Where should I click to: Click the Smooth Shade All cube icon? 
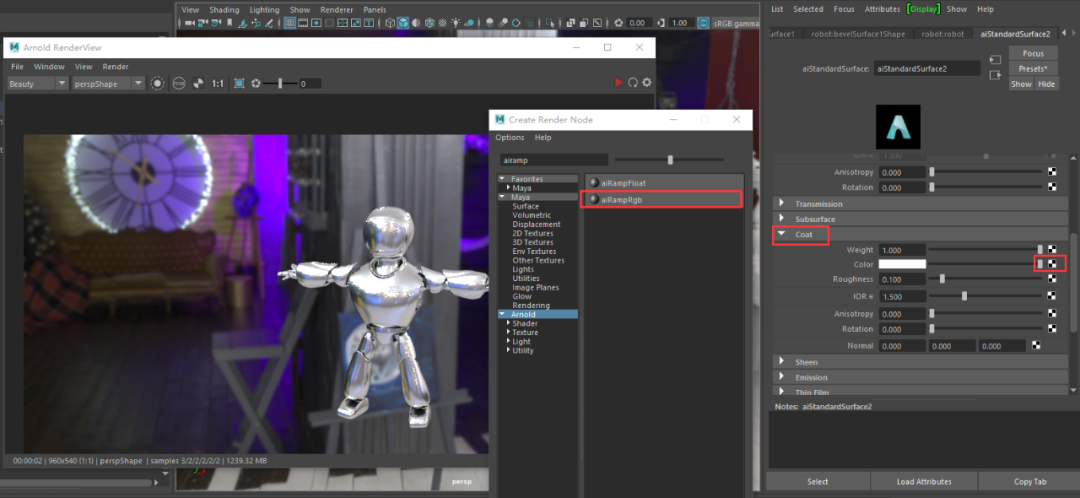(403, 23)
